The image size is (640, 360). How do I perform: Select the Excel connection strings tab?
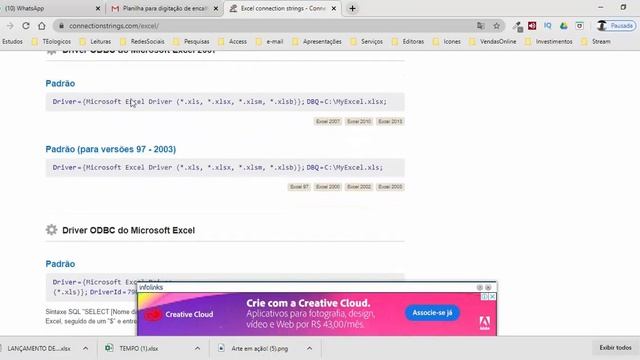(x=282, y=8)
